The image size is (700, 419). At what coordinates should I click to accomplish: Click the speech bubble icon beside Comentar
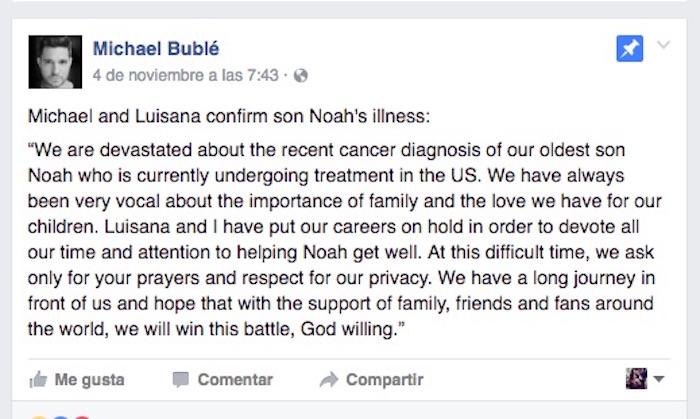click(x=180, y=380)
